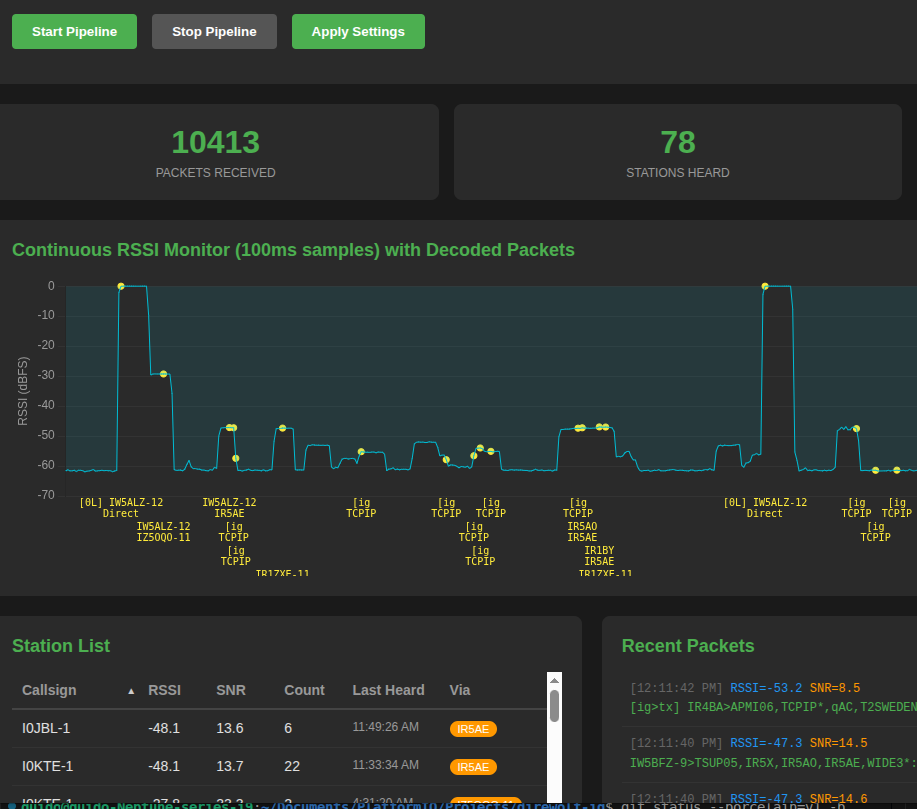Select the I0KTE-1 callsign entry

(48, 767)
